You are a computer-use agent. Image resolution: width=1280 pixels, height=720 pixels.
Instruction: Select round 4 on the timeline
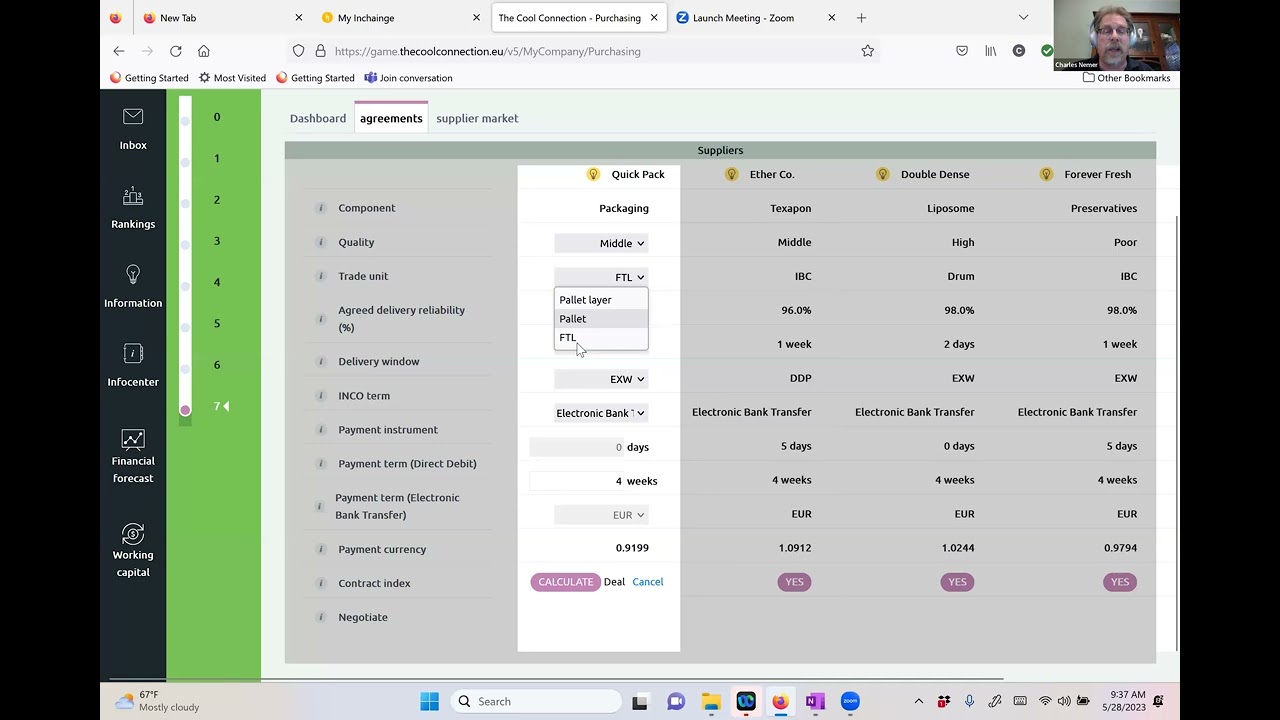pos(217,282)
